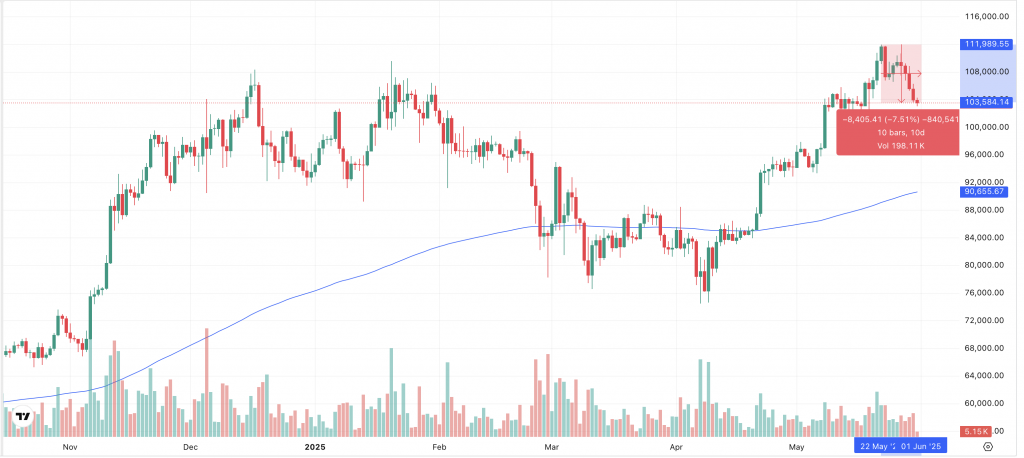Screen dimensions: 1024x458
Task: Click the 01 Jun '25 date marker
Action: [921, 446]
